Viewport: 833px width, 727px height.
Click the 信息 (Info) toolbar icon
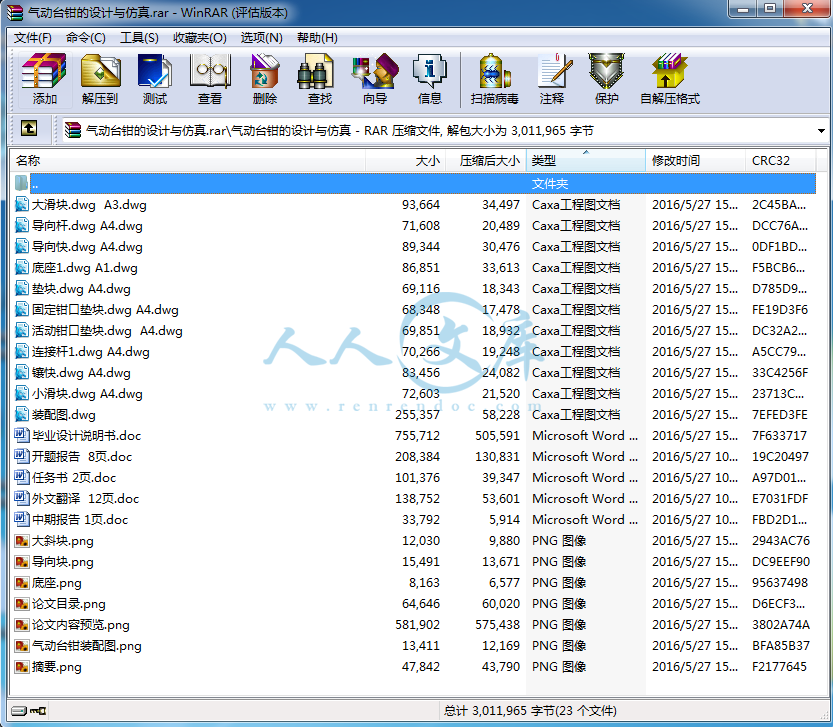point(430,79)
